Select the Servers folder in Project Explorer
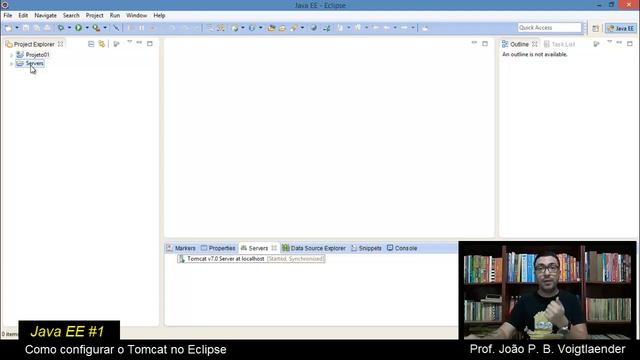The image size is (640, 360). click(x=34, y=64)
